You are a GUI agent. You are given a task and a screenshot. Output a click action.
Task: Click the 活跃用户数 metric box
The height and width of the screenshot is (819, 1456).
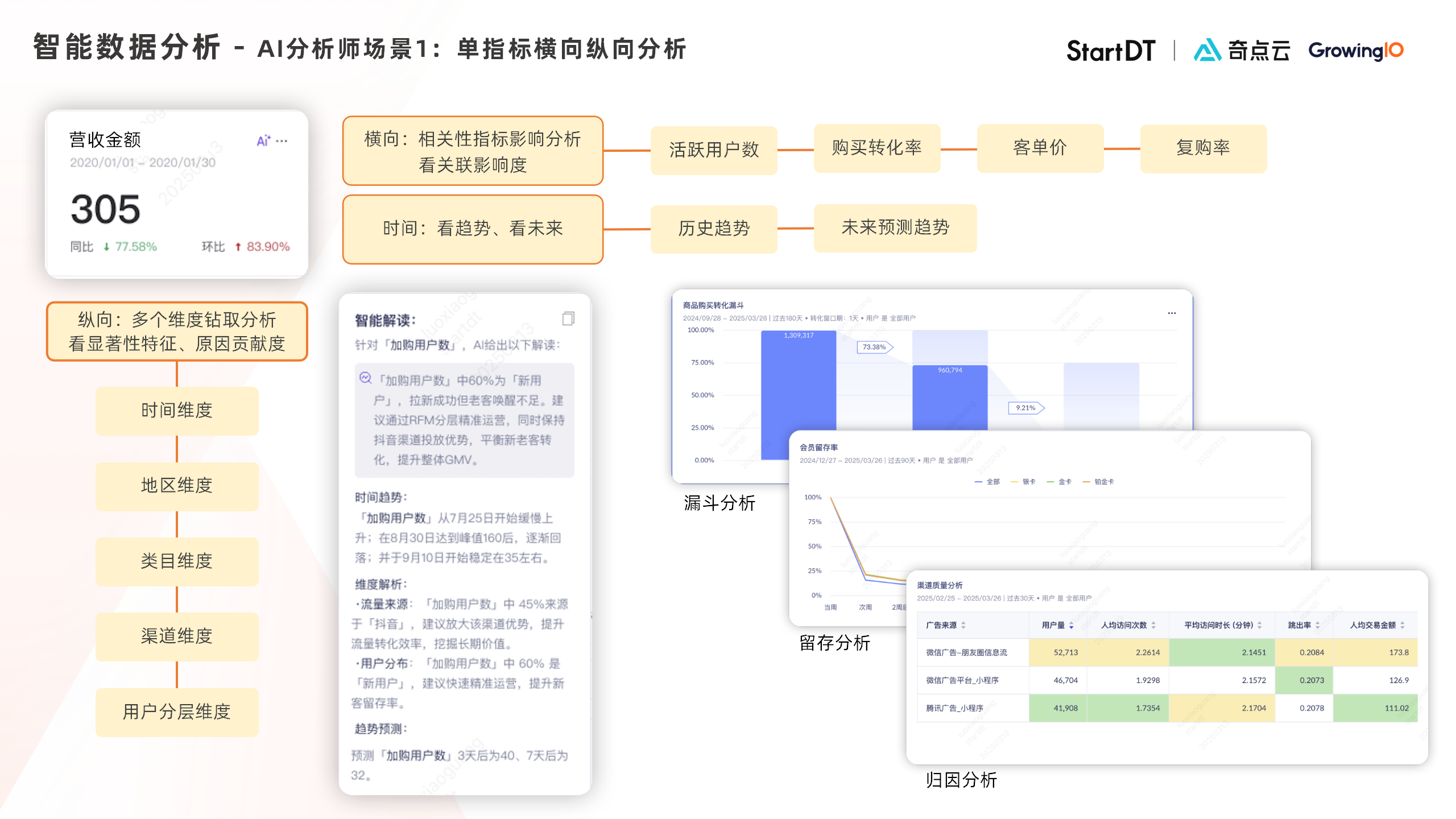point(714,150)
